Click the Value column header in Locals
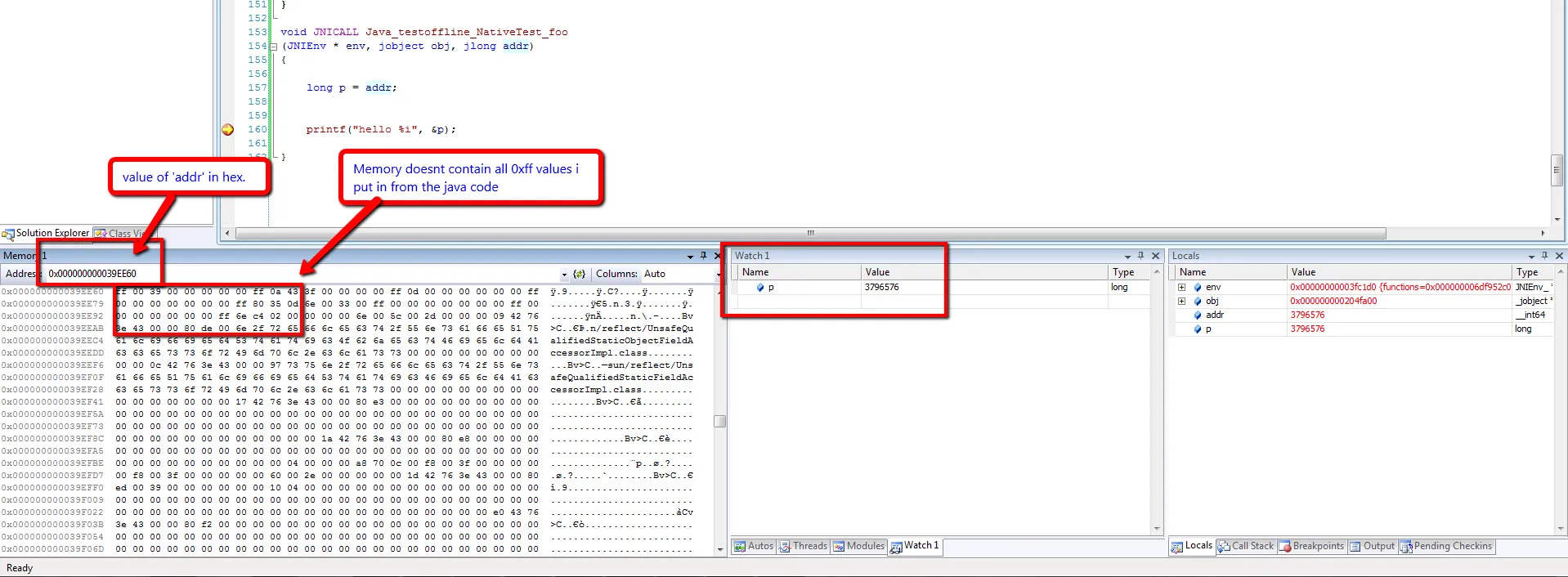 tap(1400, 272)
